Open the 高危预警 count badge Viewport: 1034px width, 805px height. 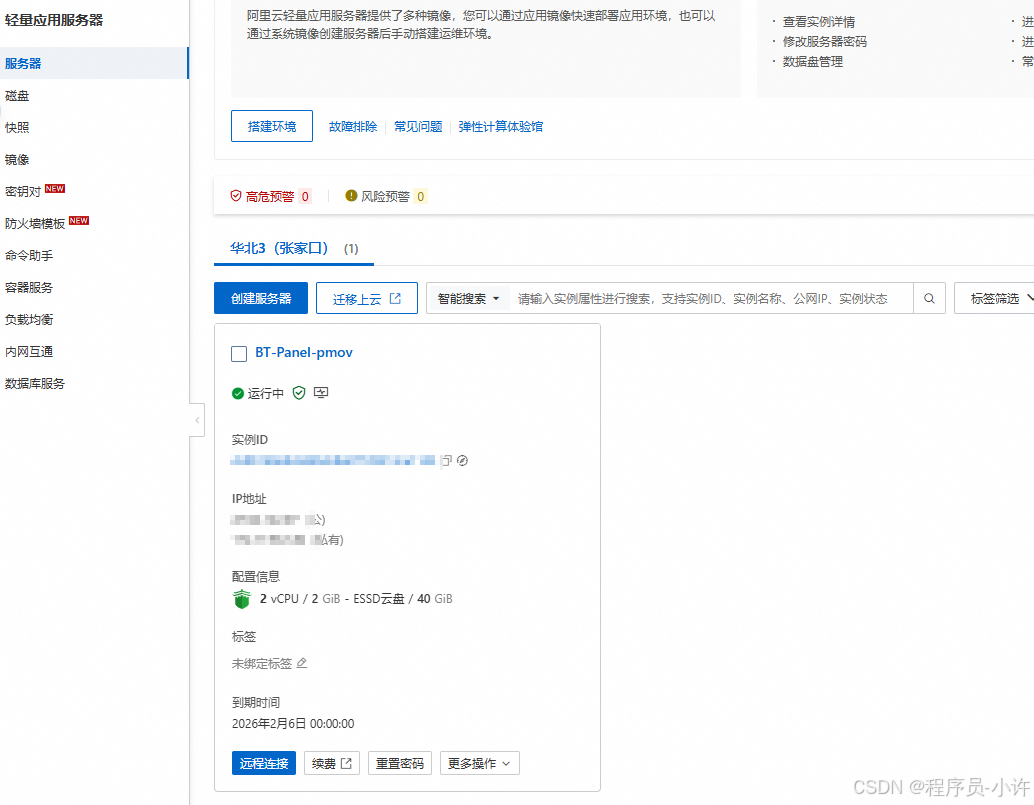point(305,196)
